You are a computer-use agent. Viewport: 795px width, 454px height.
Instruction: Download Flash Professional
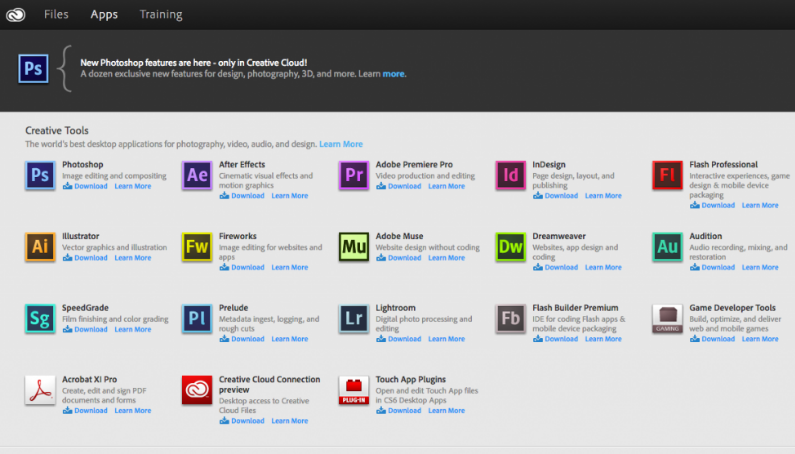[x=712, y=205]
